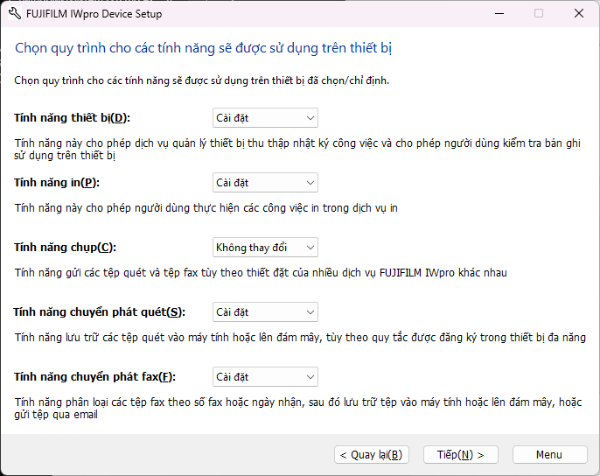
Task: Open the Tính năng in dropdown
Action: point(265,183)
